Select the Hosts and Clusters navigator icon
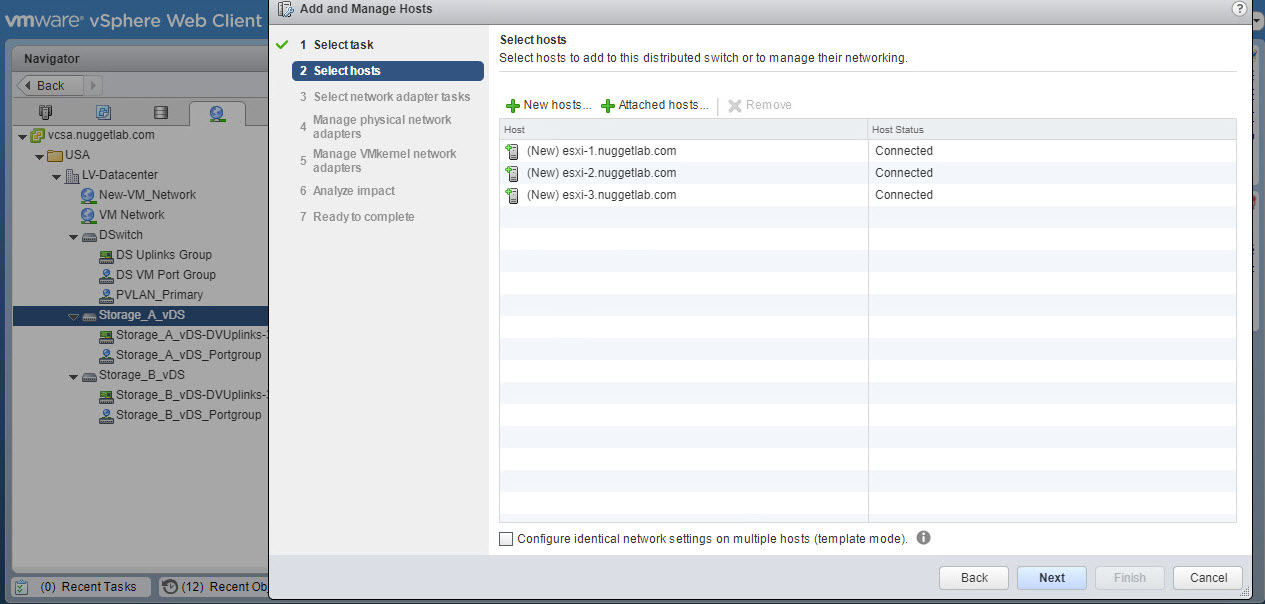1265x604 pixels. pos(45,113)
